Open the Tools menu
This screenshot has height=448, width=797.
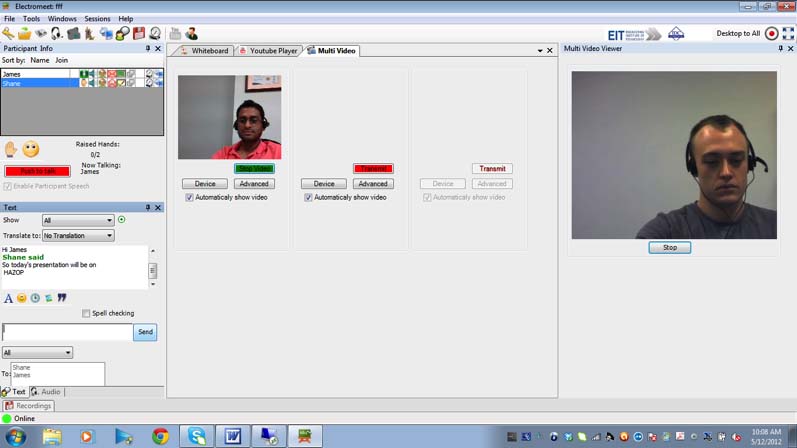tap(31, 19)
